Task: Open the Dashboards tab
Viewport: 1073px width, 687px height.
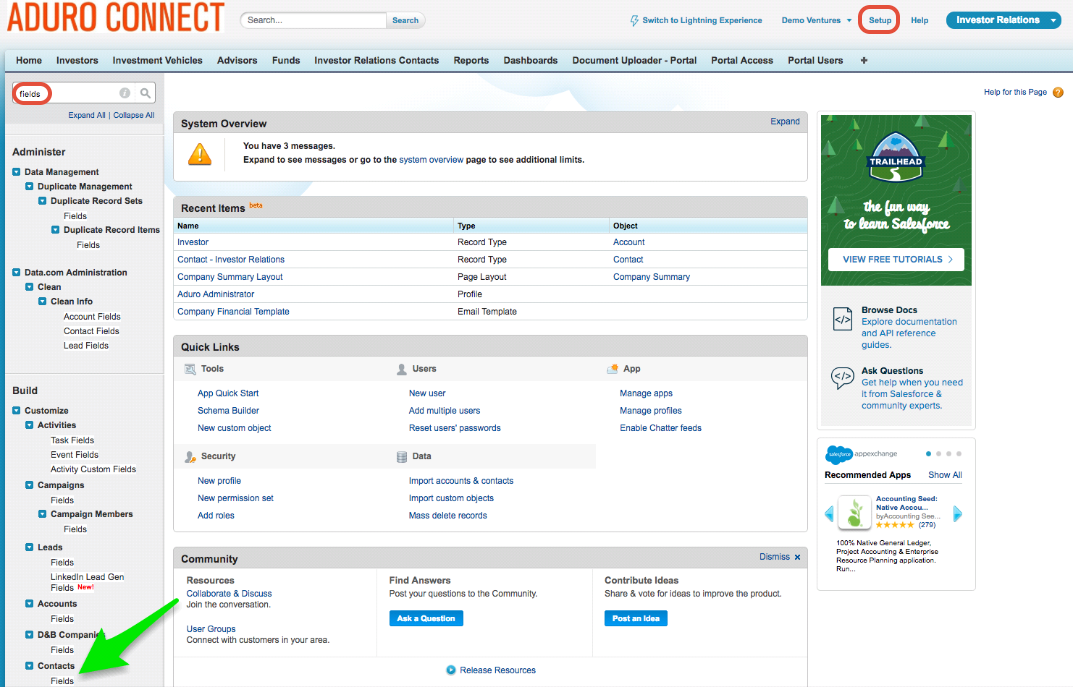Action: tap(530, 60)
